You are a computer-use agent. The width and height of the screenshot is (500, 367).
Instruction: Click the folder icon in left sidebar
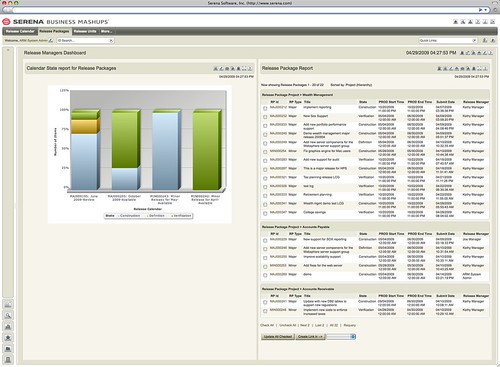click(x=8, y=348)
